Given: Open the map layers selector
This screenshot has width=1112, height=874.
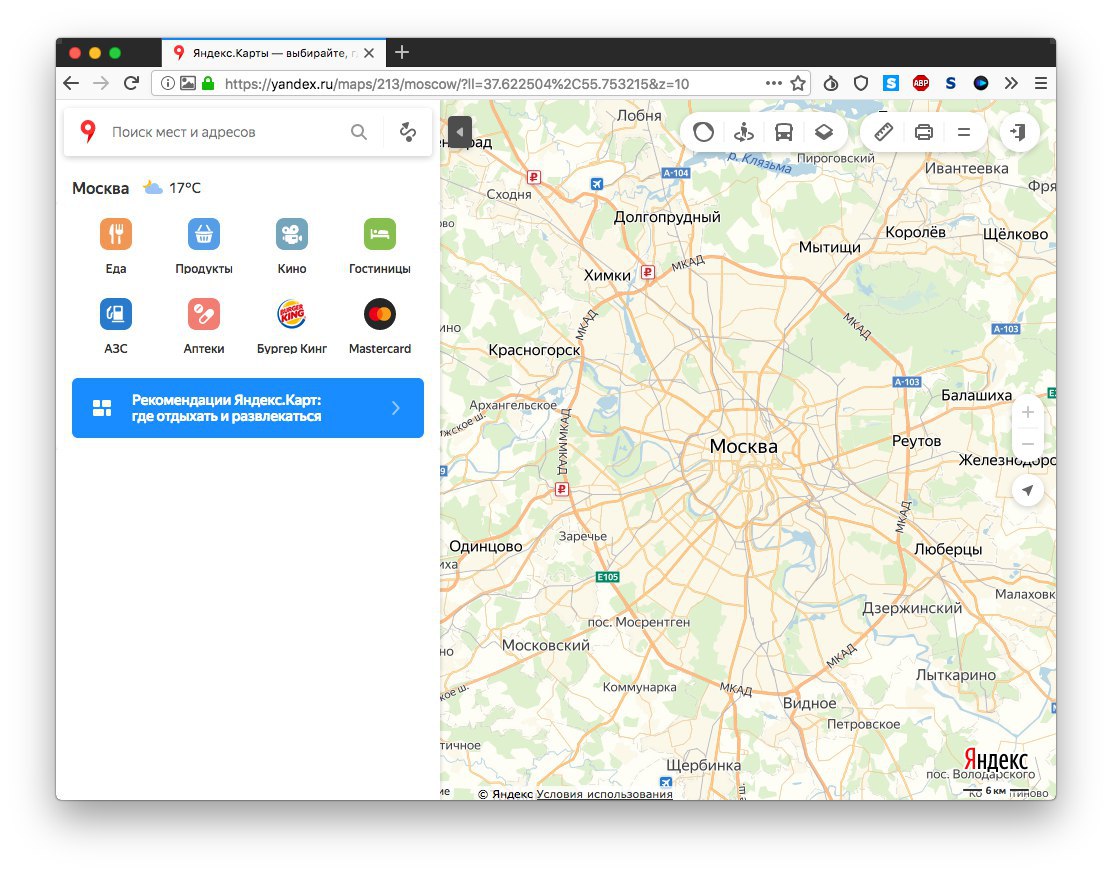Looking at the screenshot, I should coord(823,132).
